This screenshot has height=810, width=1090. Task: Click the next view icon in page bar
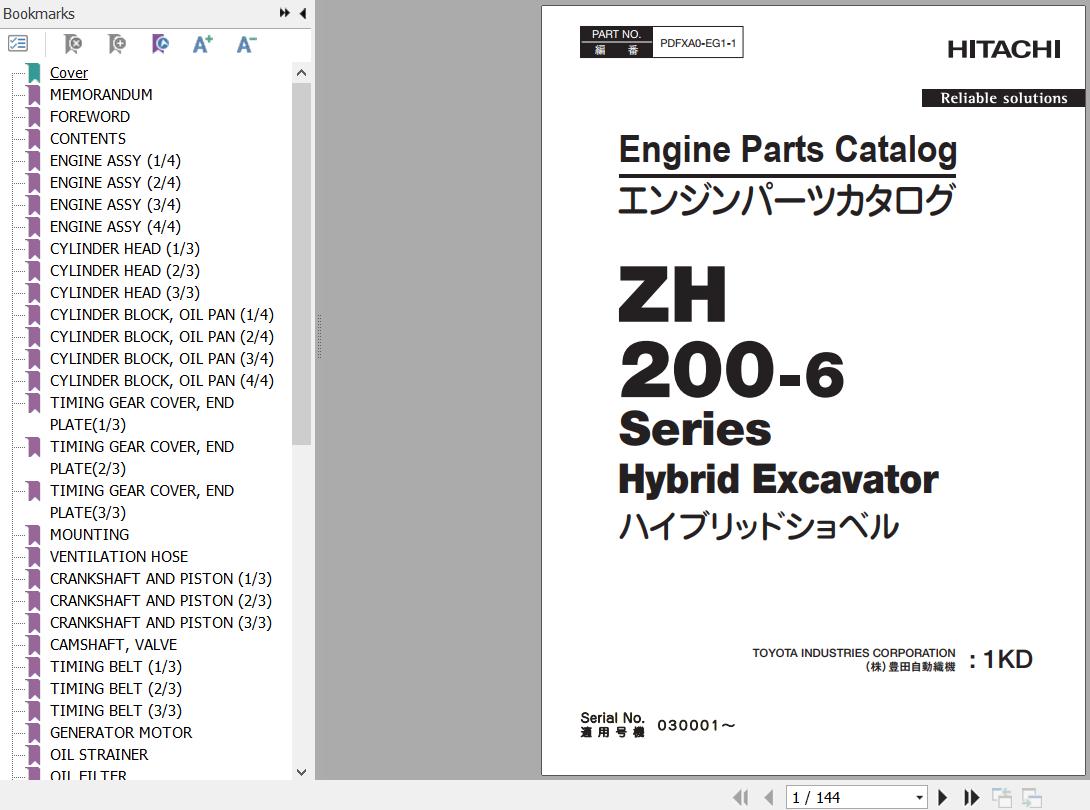[1032, 797]
